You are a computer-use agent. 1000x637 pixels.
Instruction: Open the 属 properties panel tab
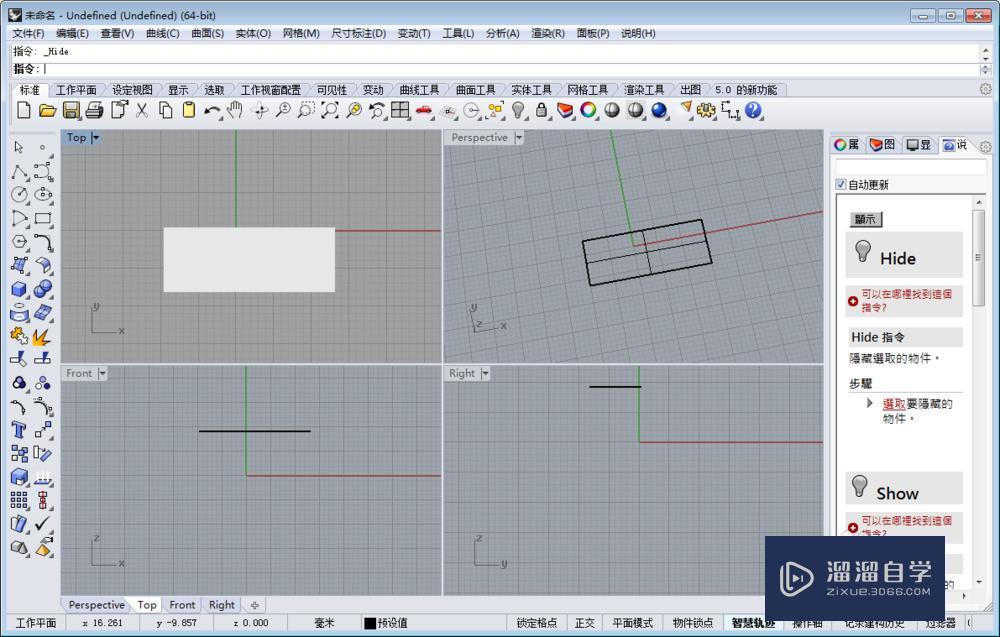[x=847, y=145]
